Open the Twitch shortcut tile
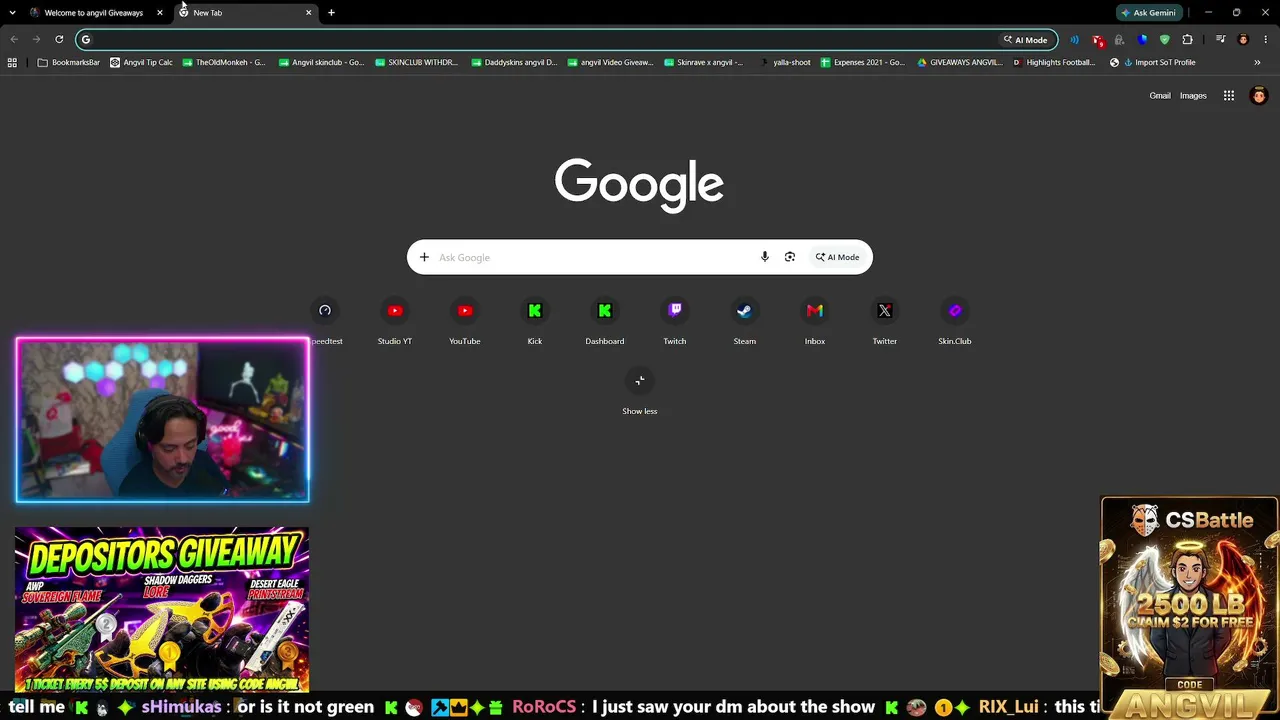1280x720 pixels. tap(675, 322)
